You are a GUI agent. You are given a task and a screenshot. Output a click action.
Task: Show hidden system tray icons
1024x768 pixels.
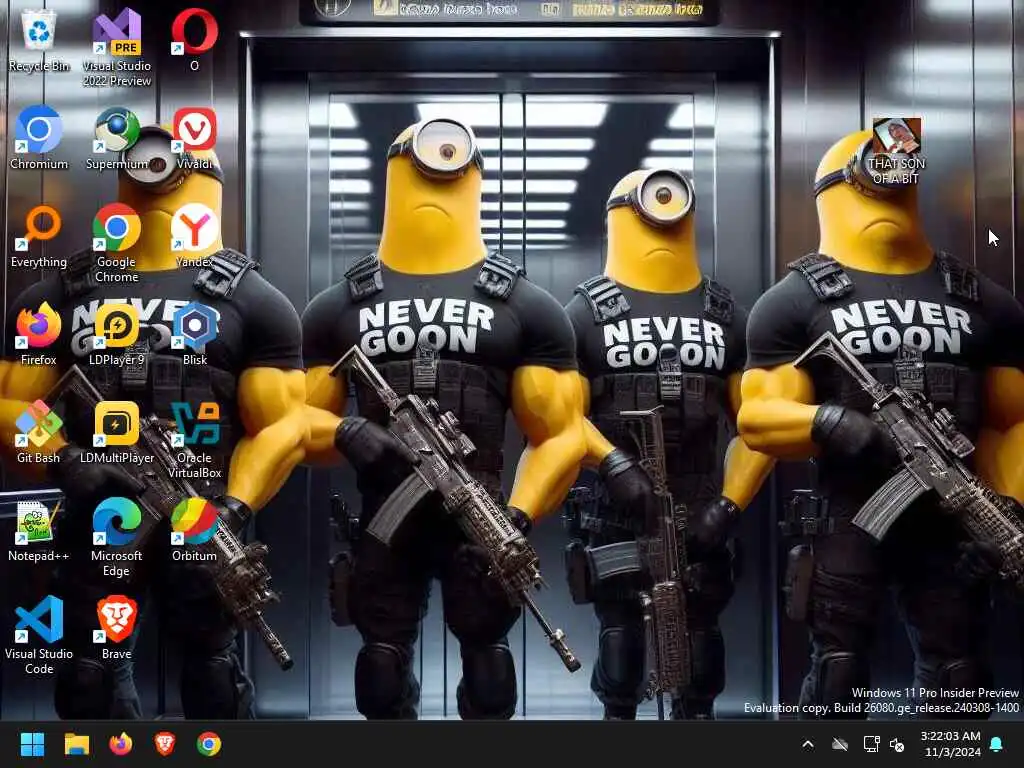(808, 744)
